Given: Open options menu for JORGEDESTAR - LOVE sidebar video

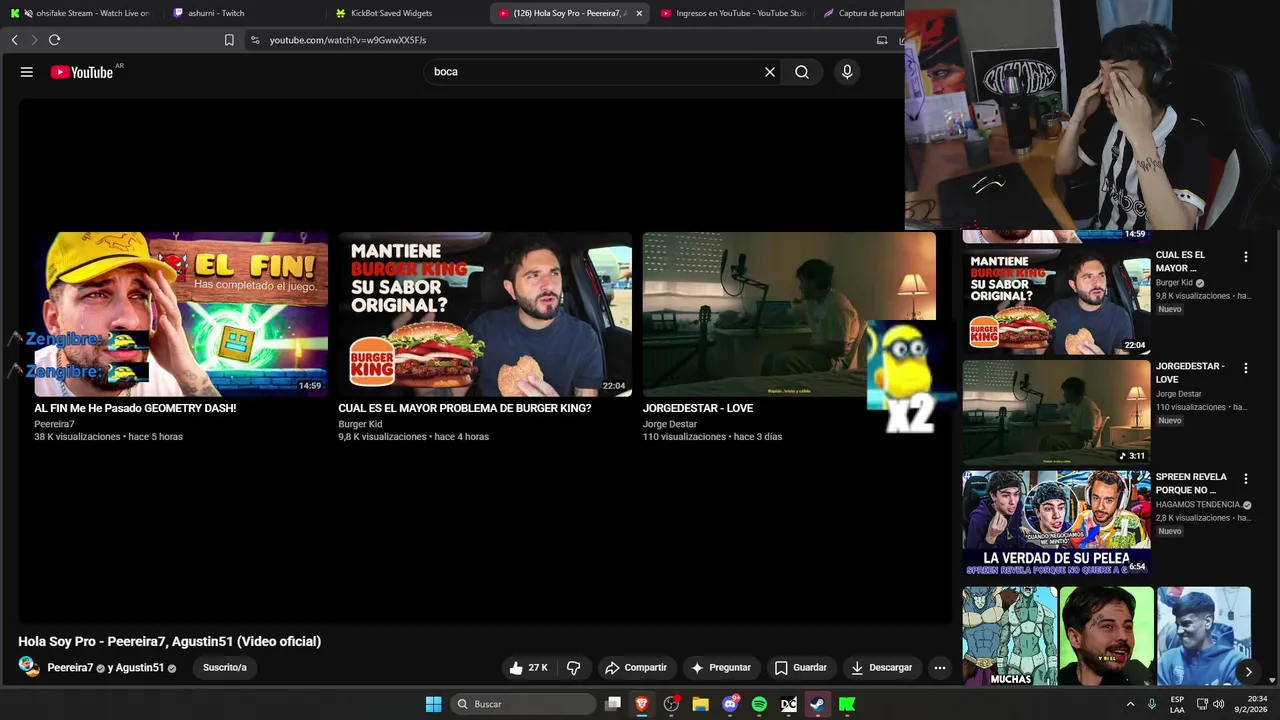Looking at the screenshot, I should pos(1245,368).
